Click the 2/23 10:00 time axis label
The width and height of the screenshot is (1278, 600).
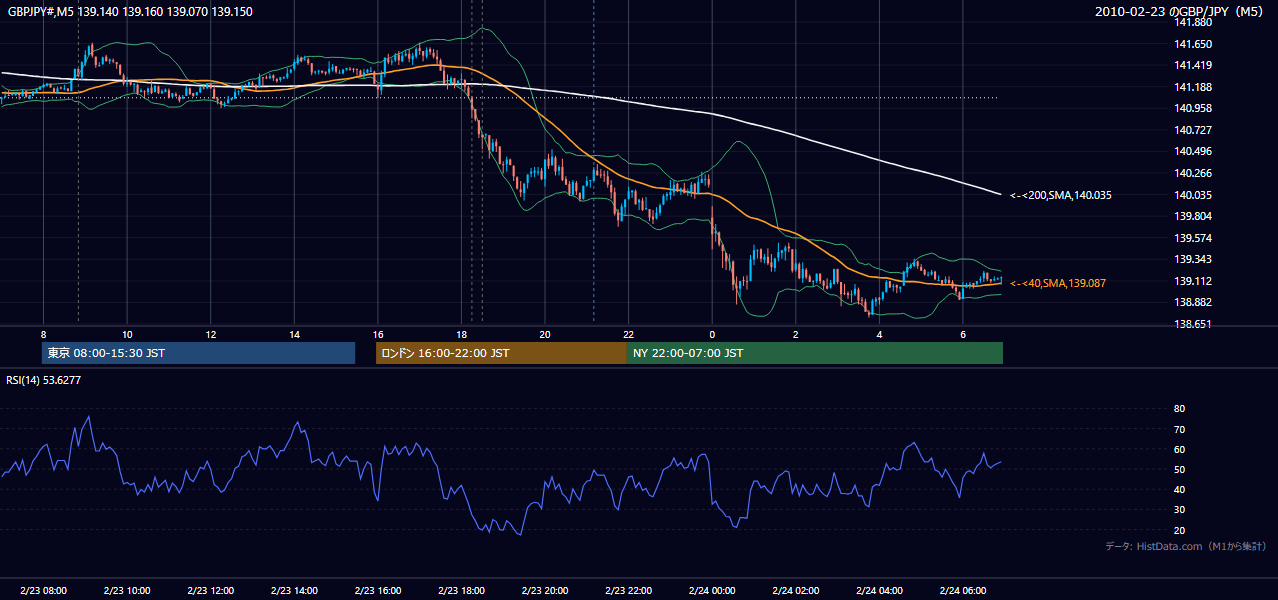(x=127, y=591)
